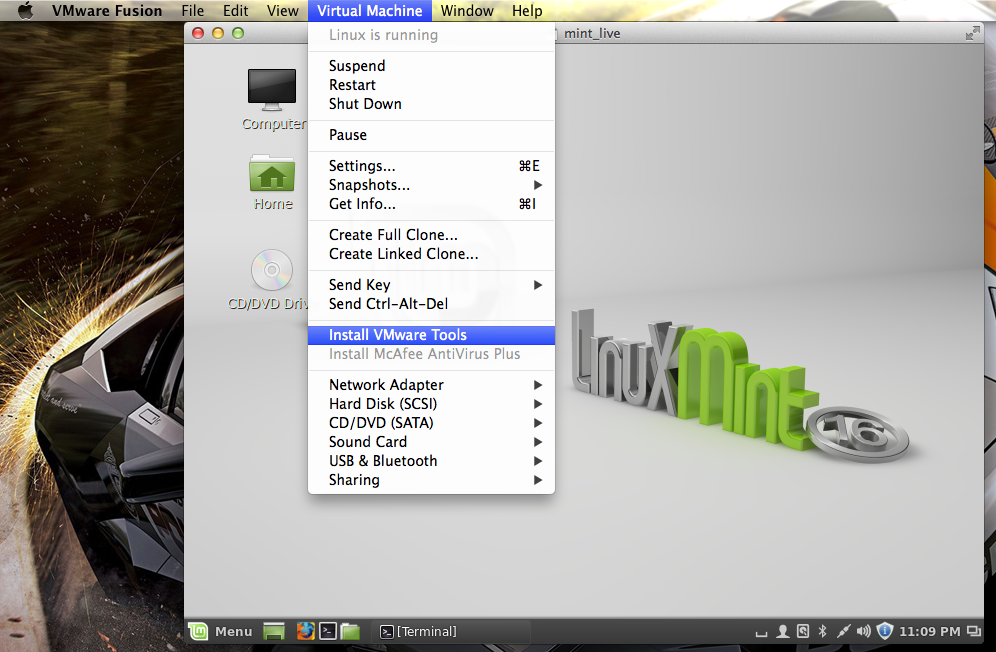Viewport: 996px width, 652px height.
Task: Open the Files folder launcher in panel
Action: 349,631
